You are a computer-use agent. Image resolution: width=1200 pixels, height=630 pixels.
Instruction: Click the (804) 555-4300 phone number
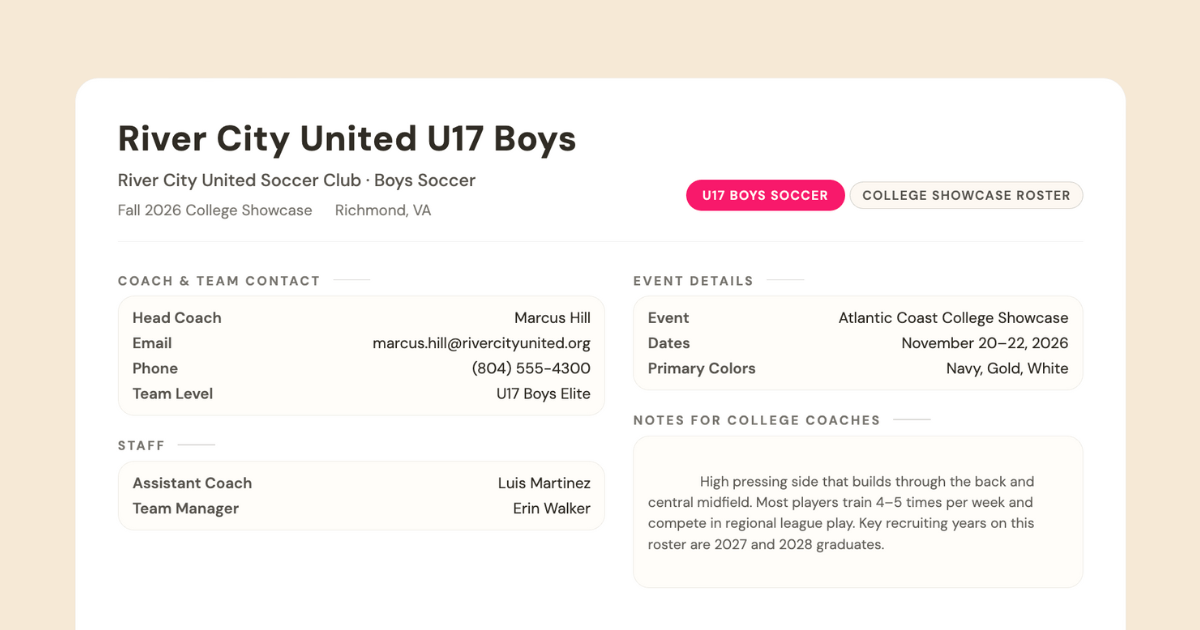point(531,368)
